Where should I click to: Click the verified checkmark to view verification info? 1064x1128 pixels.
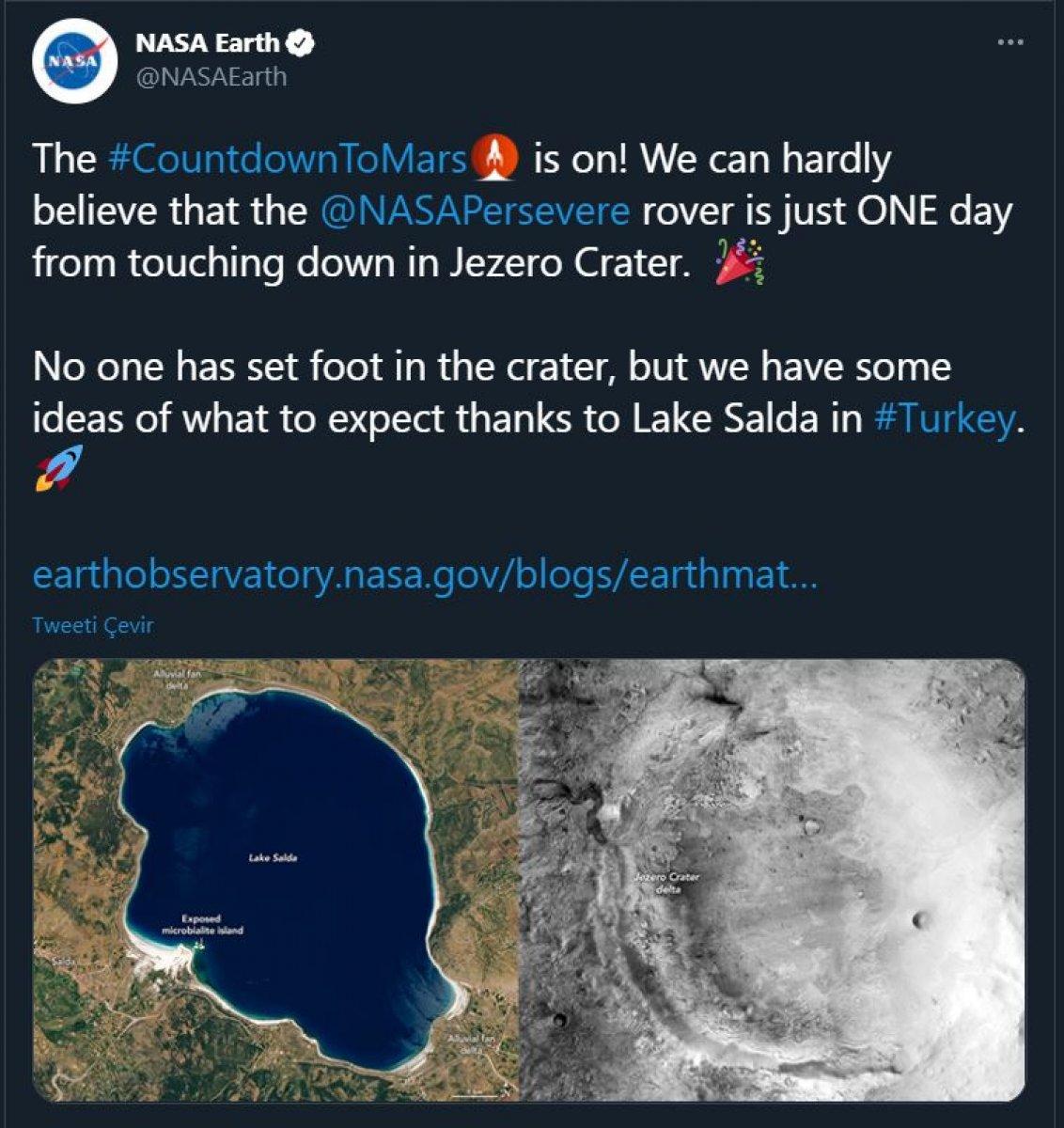(299, 40)
